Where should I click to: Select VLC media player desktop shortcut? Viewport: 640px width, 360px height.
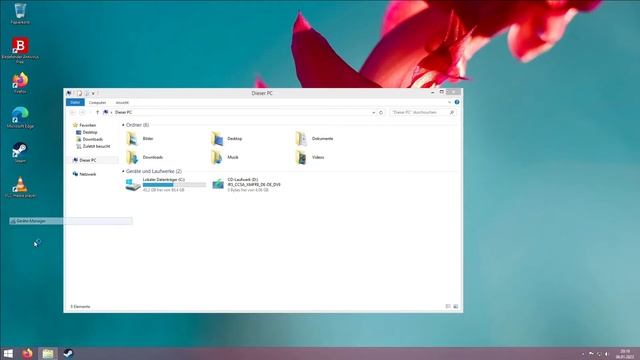[20, 187]
